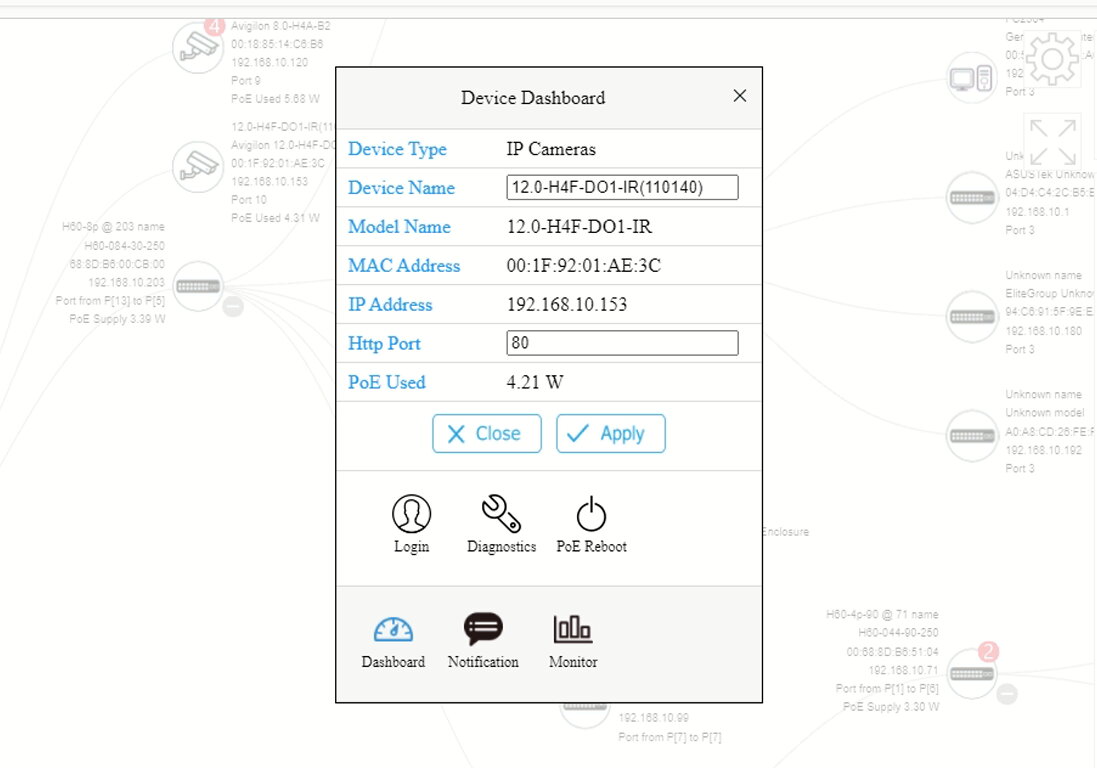1097x768 pixels.
Task: Open the topology settings gear
Action: [x=1052, y=59]
